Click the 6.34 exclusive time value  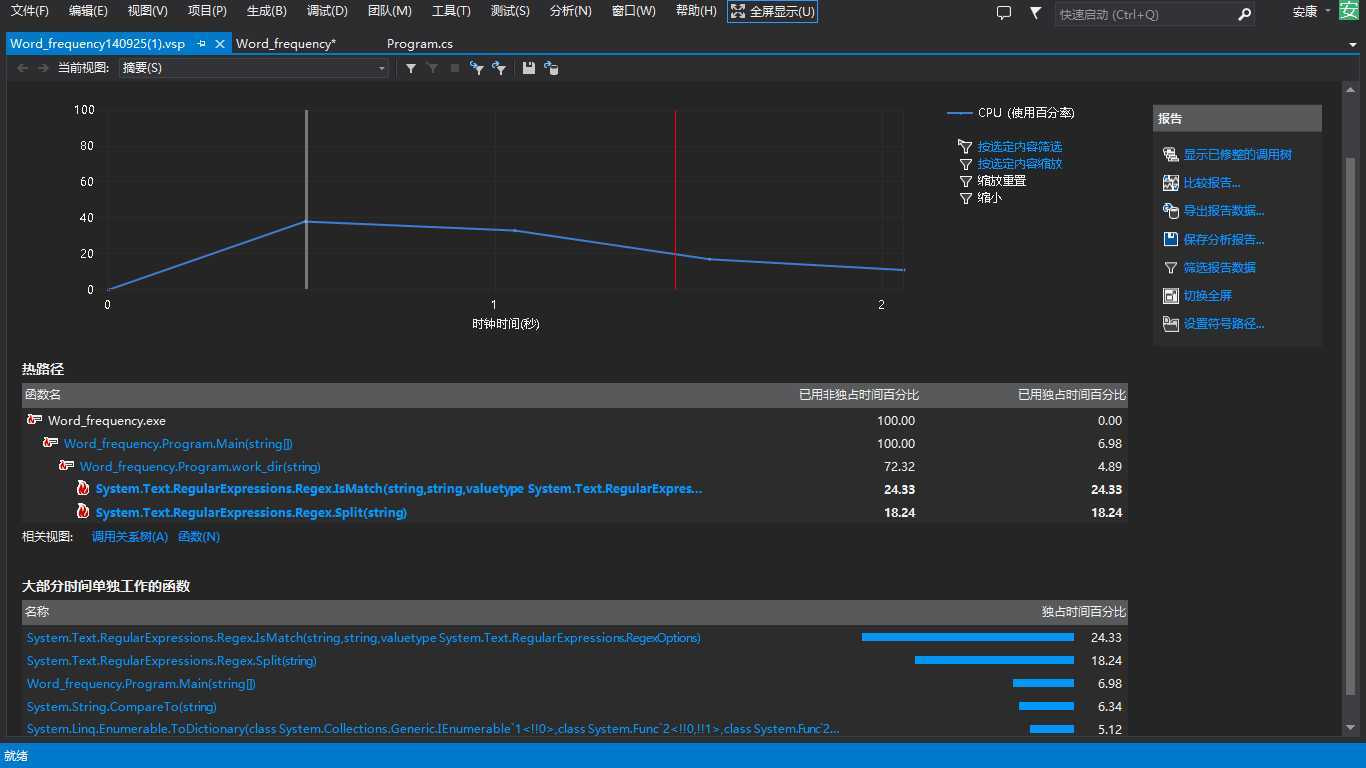pos(1109,707)
